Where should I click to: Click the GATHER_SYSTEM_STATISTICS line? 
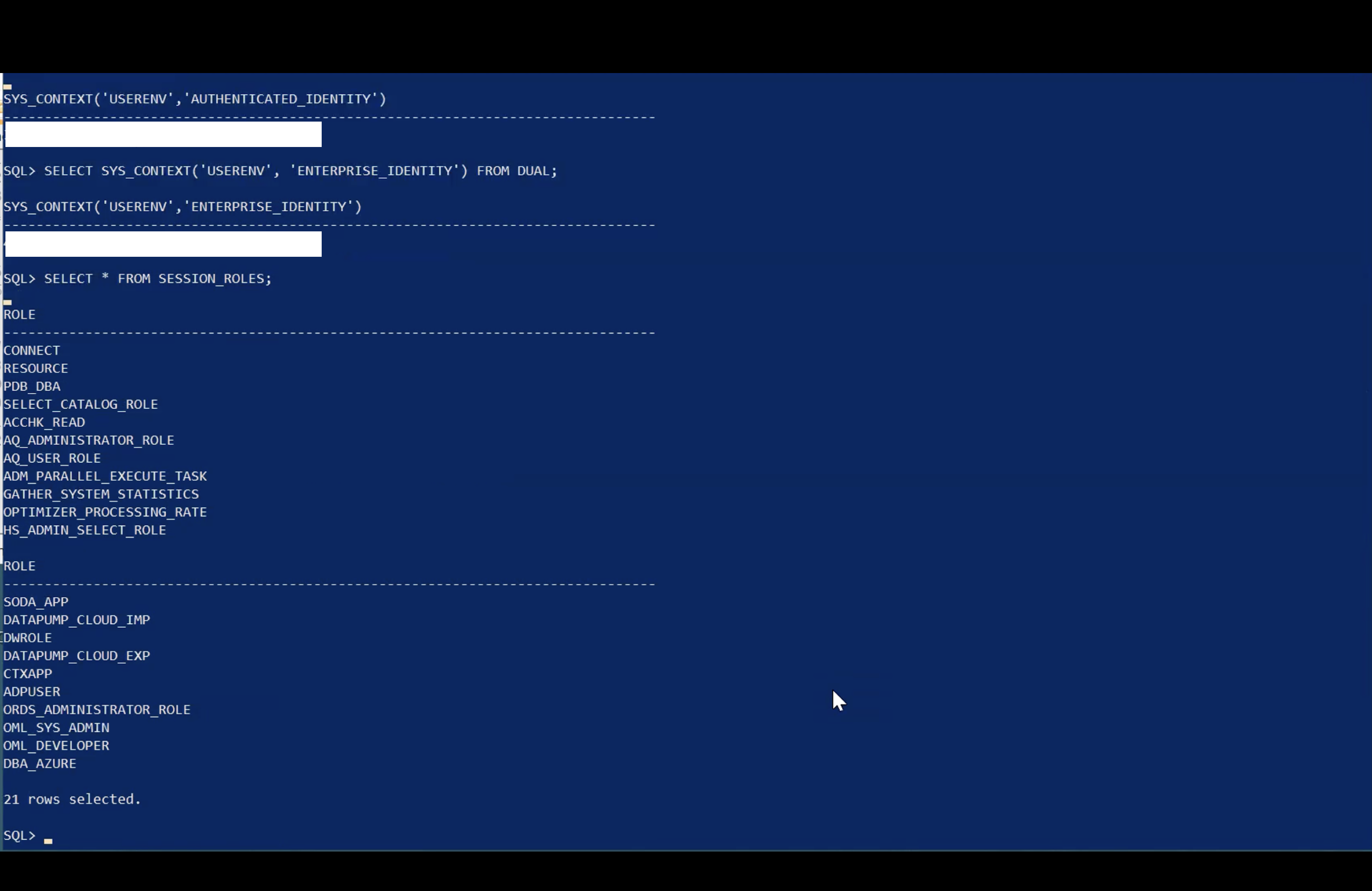[101, 494]
